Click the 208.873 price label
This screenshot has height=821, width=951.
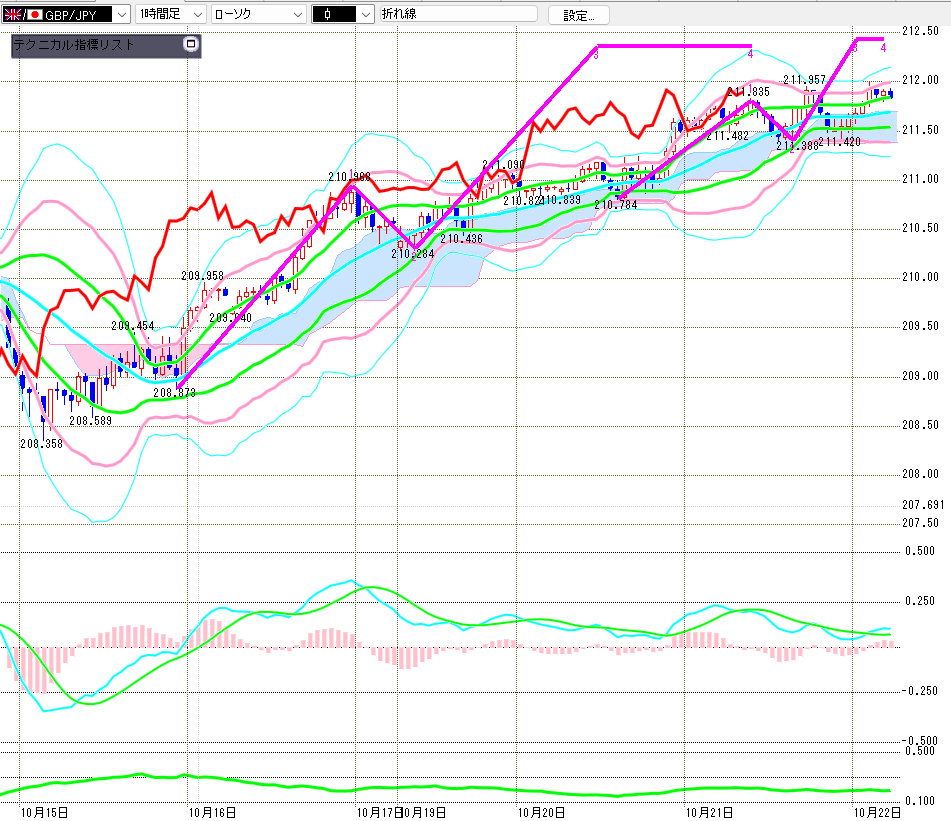coord(175,393)
